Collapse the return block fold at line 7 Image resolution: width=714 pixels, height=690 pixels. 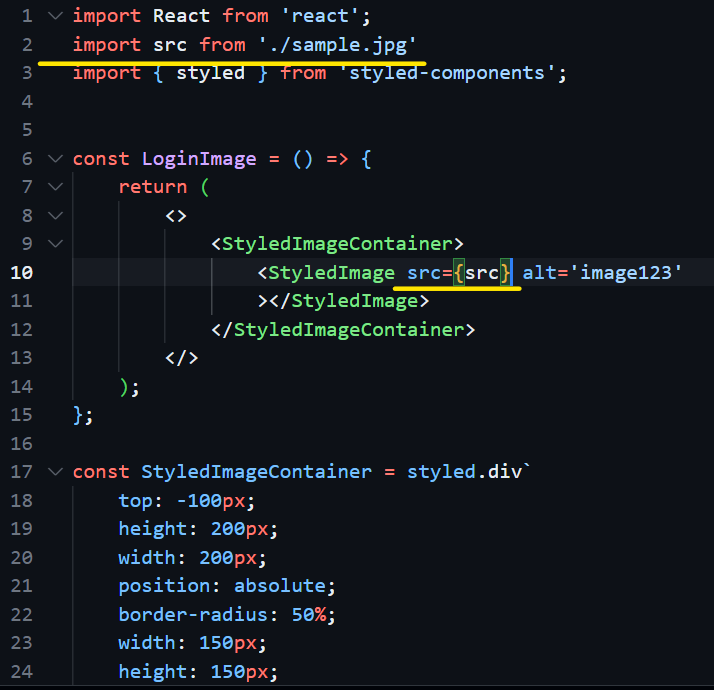(55, 187)
